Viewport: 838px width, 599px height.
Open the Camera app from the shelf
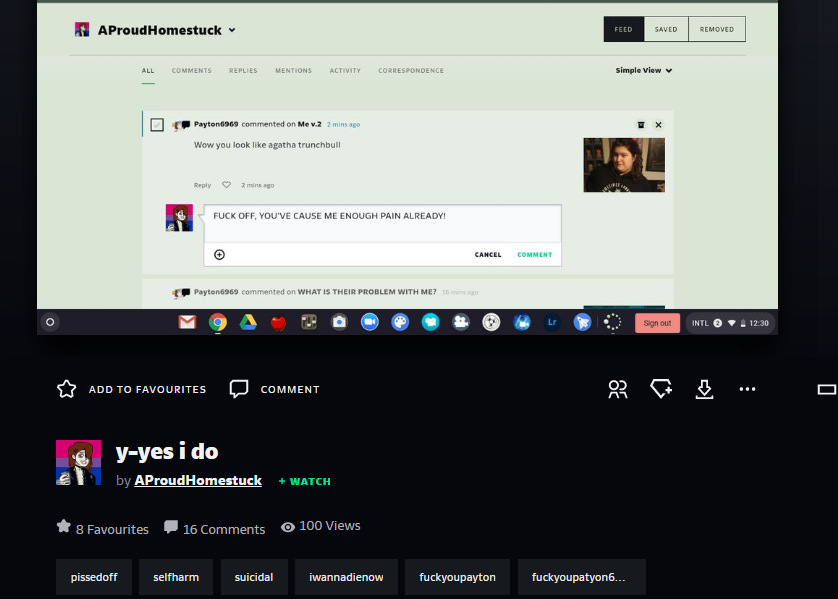click(x=339, y=322)
